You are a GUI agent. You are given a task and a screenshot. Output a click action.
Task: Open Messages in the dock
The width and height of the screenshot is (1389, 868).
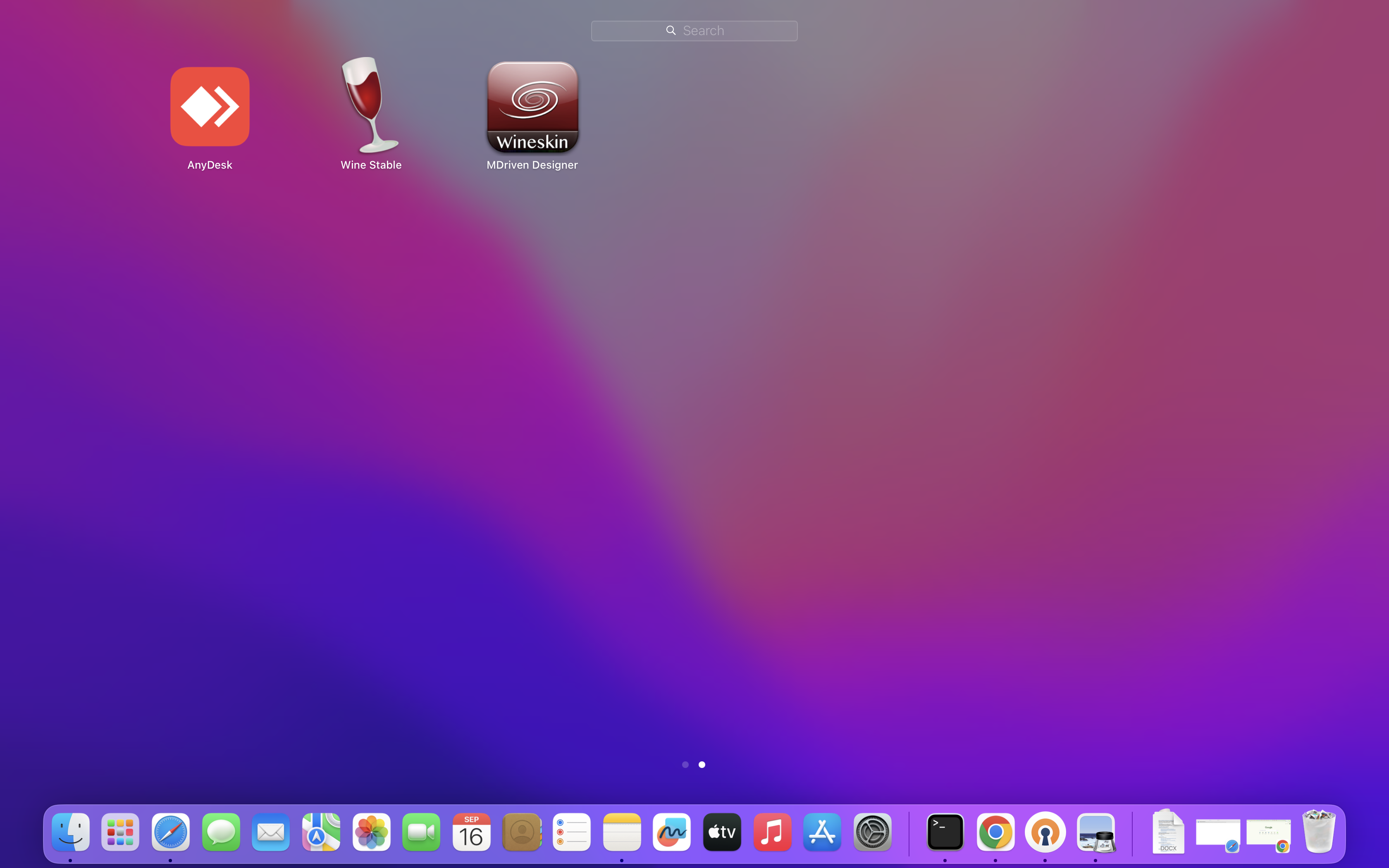click(221, 832)
